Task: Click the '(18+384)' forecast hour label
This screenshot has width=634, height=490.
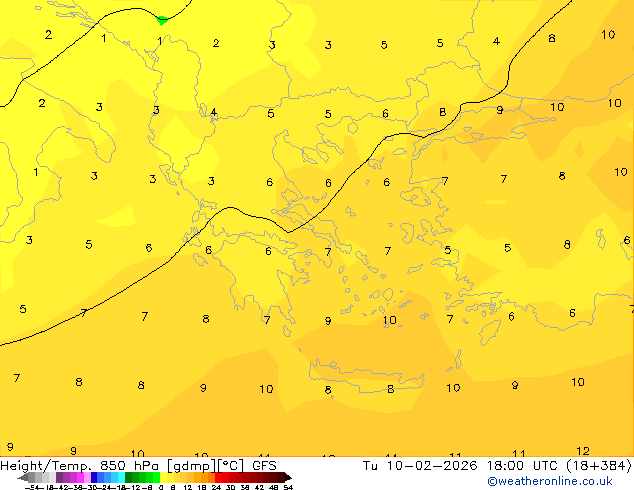Action: [598, 466]
